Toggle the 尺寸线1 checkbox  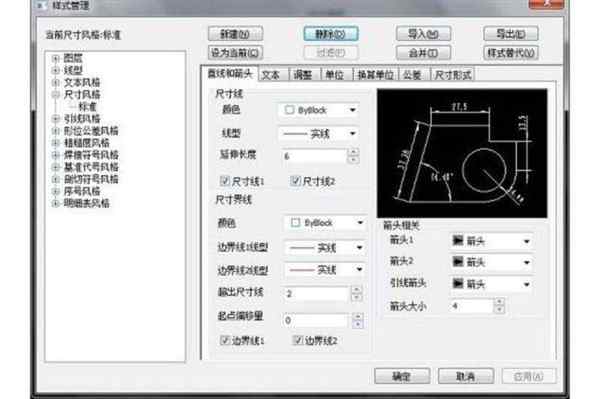(225, 181)
